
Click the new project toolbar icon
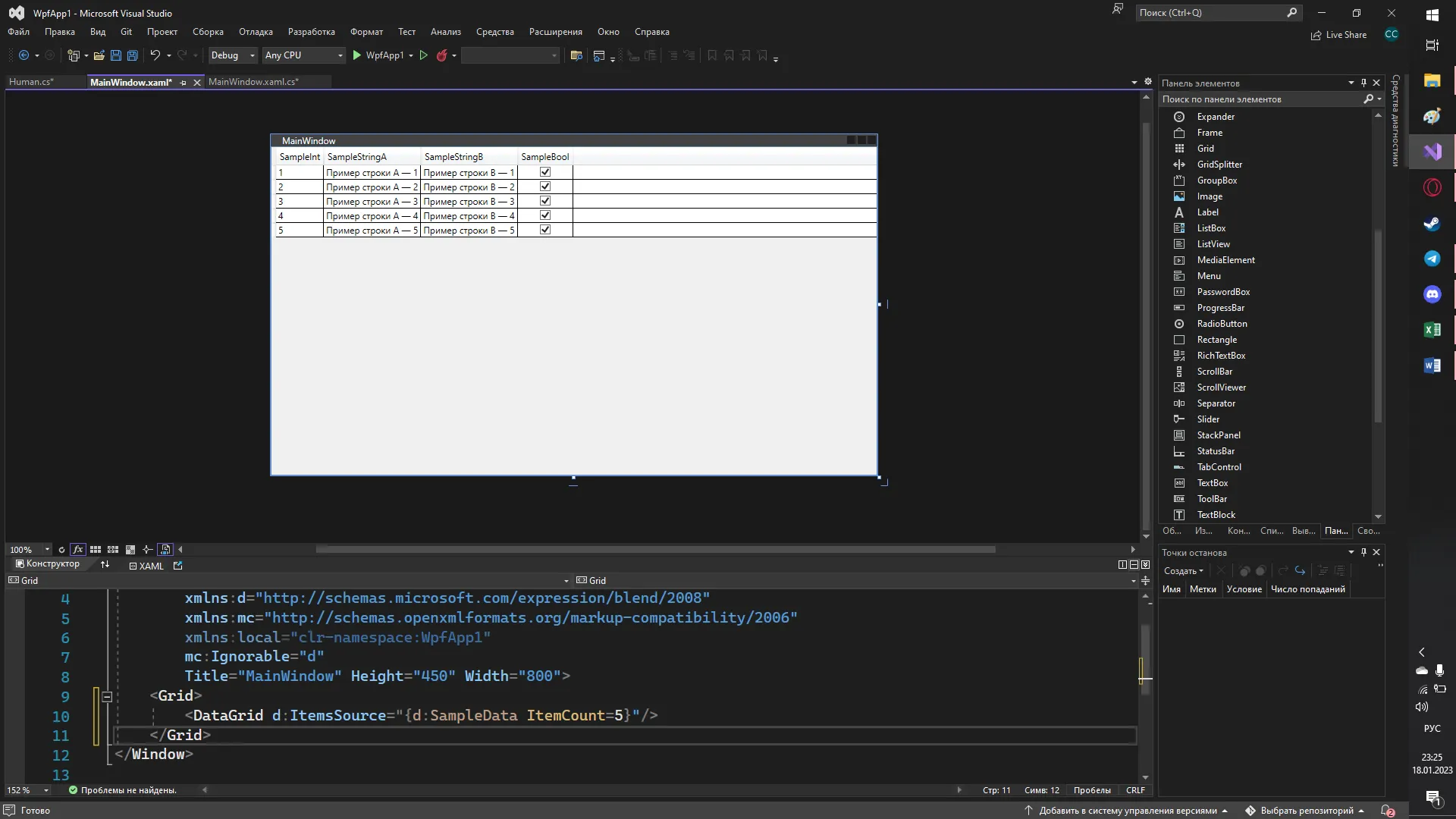(74, 55)
